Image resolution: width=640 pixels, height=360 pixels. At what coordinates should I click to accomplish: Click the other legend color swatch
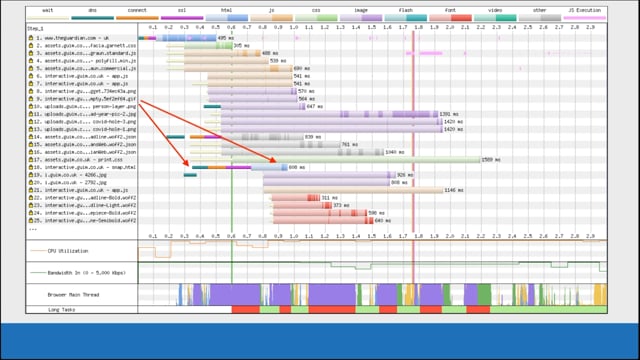click(540, 18)
